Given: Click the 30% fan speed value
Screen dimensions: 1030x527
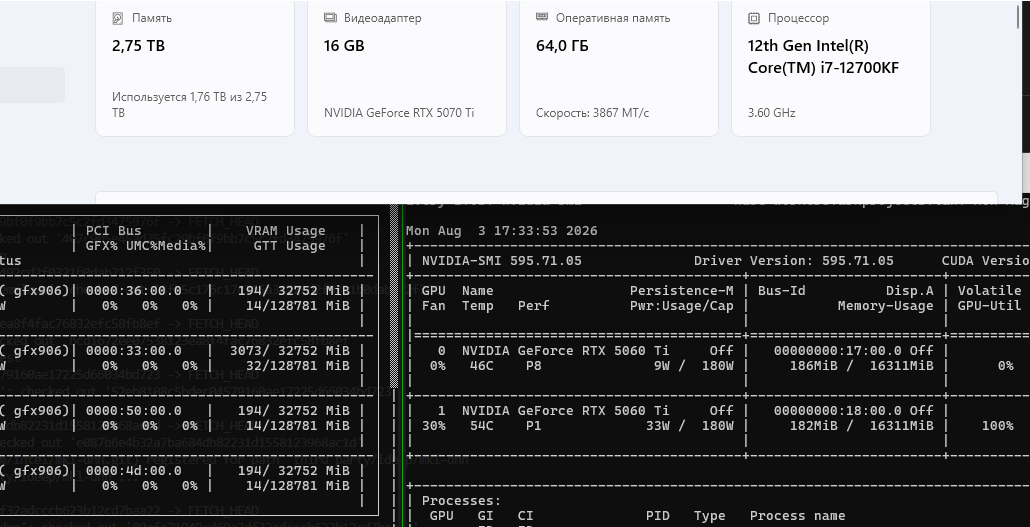Looking at the screenshot, I should click(x=434, y=426).
